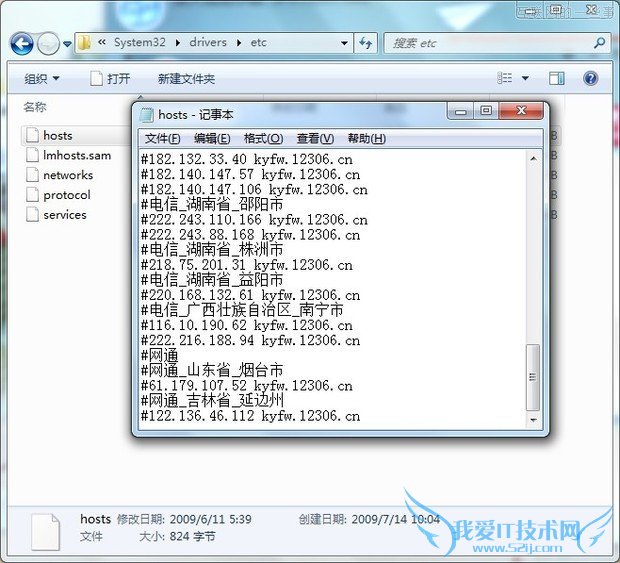
Task: Click the magnifier search icon
Action: pos(600,43)
